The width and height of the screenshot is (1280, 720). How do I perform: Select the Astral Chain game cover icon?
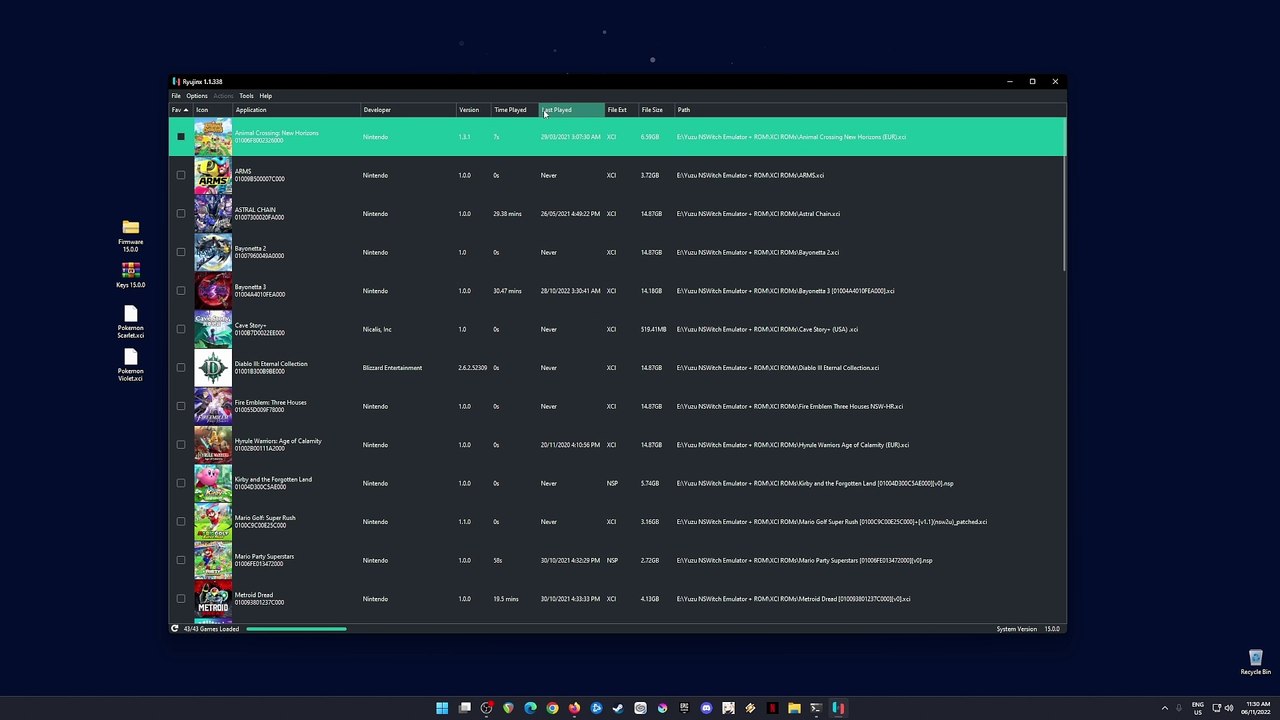[212, 214]
